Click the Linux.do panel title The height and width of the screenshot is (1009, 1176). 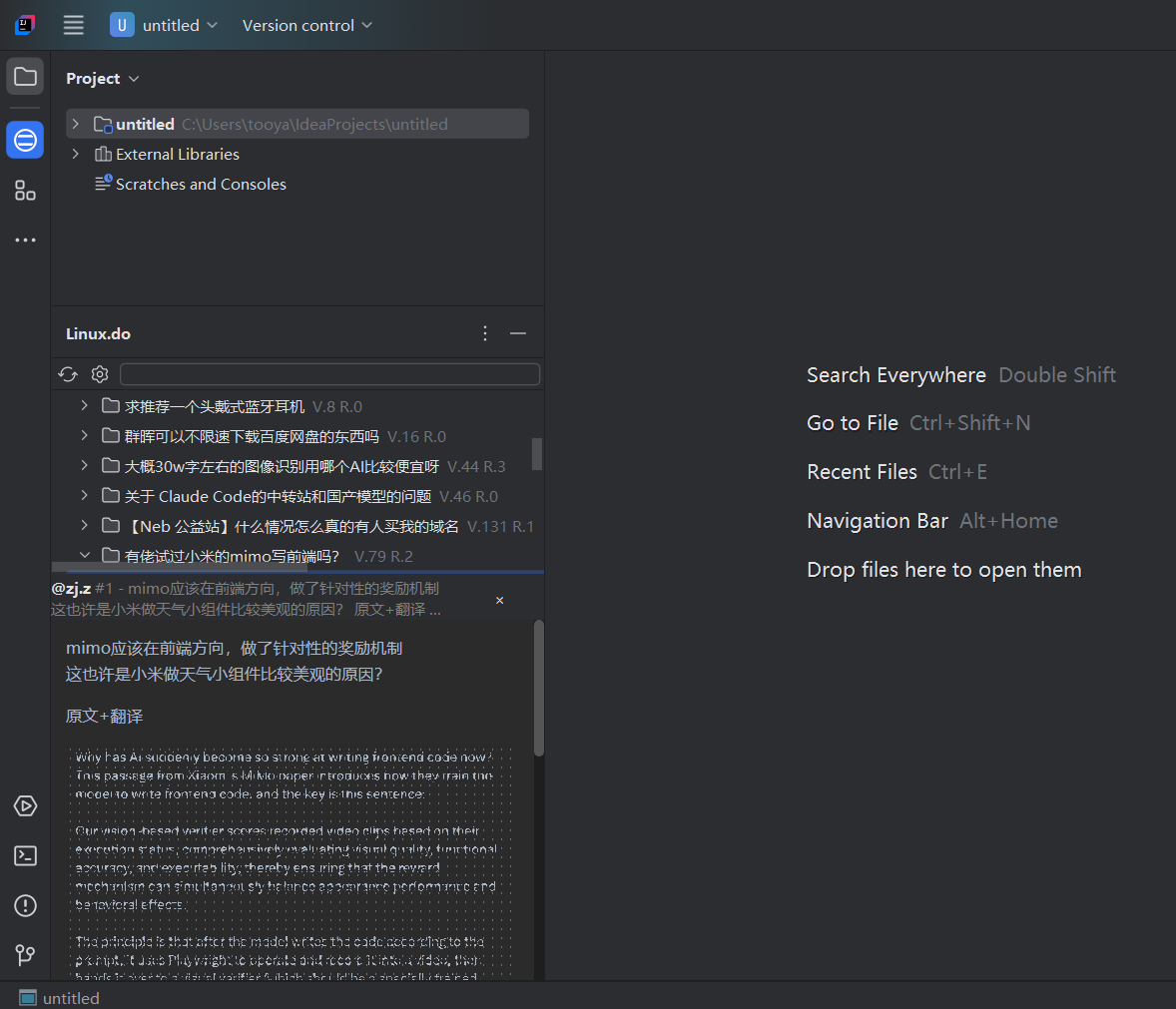(x=98, y=333)
